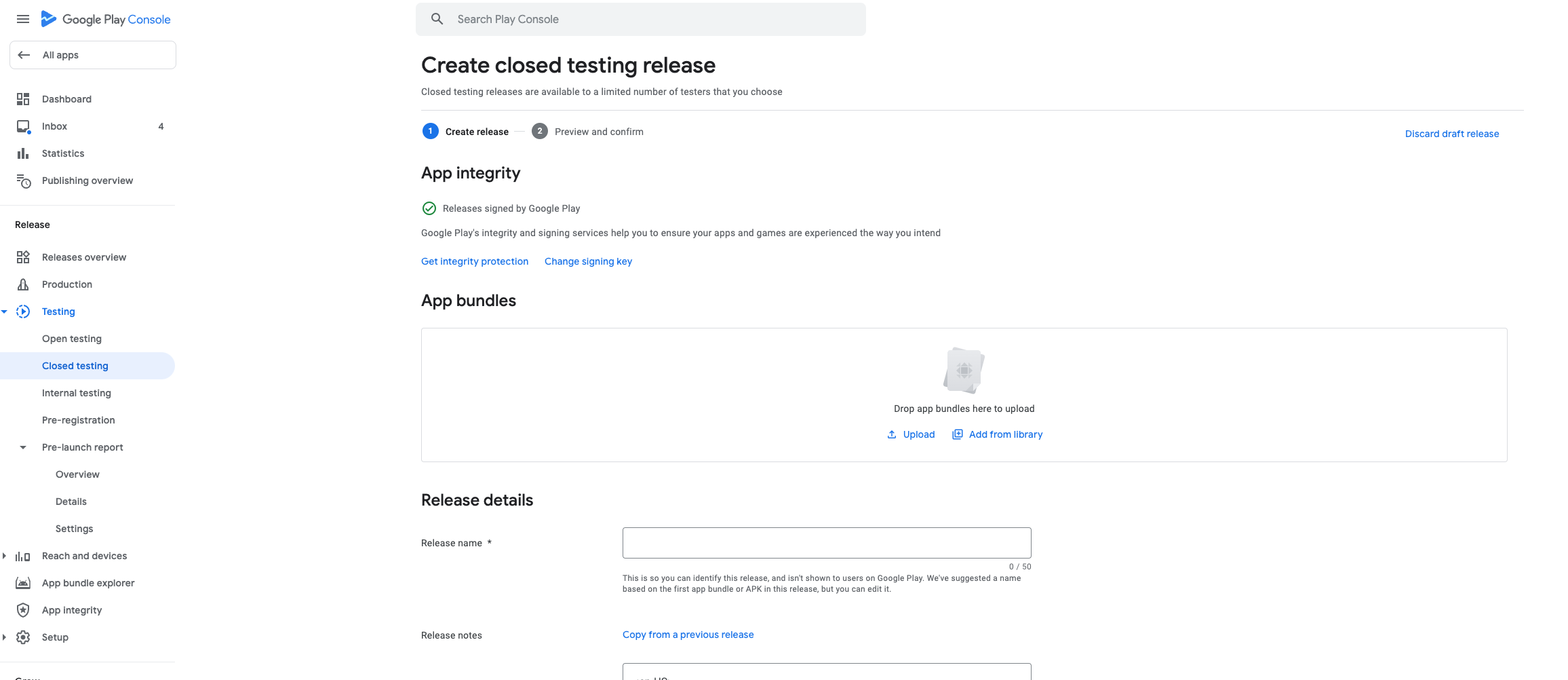Collapse the Testing section arrow
The width and height of the screenshot is (1568, 680).
pos(4,311)
